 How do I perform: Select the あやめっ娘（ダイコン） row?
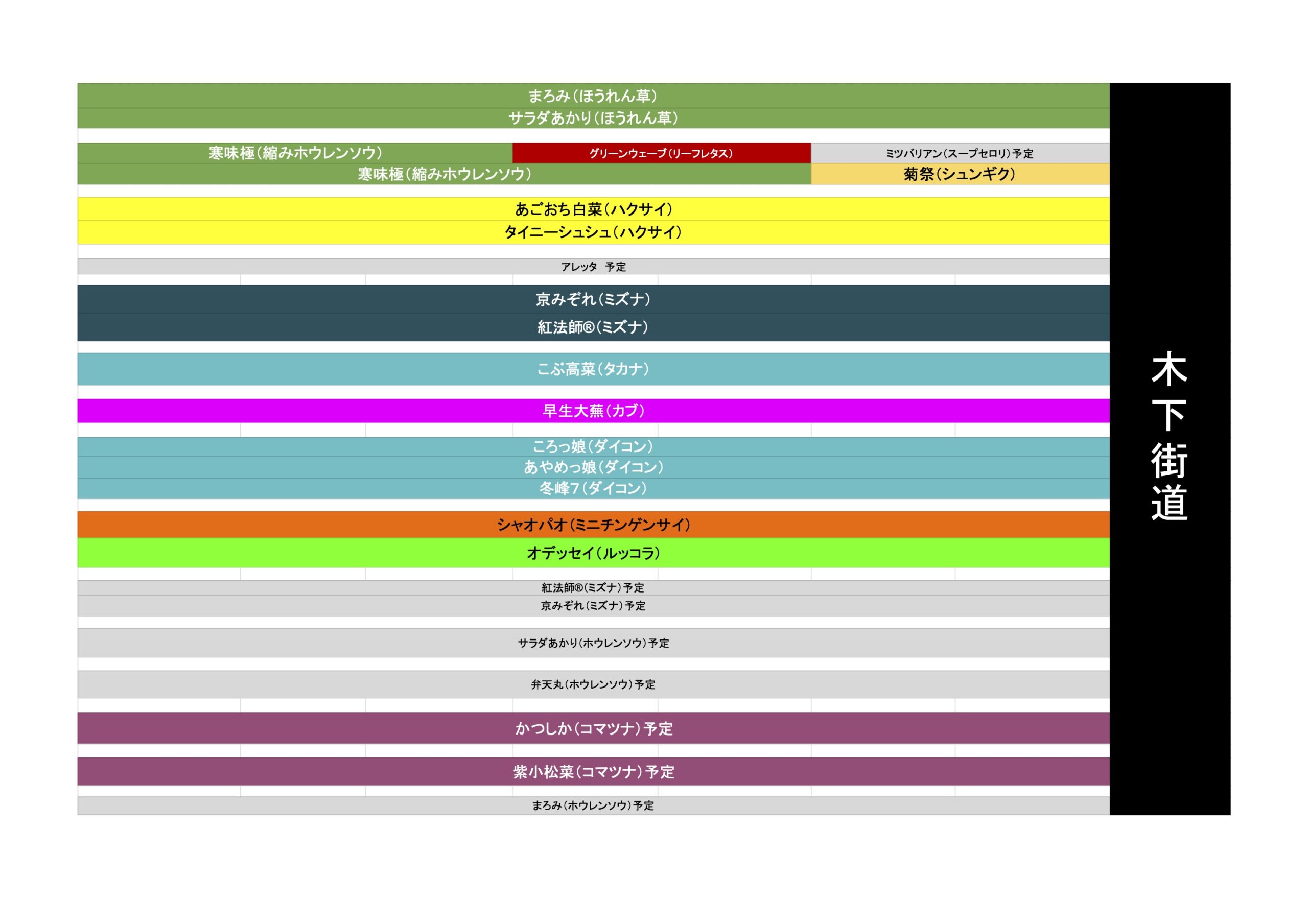(x=593, y=467)
